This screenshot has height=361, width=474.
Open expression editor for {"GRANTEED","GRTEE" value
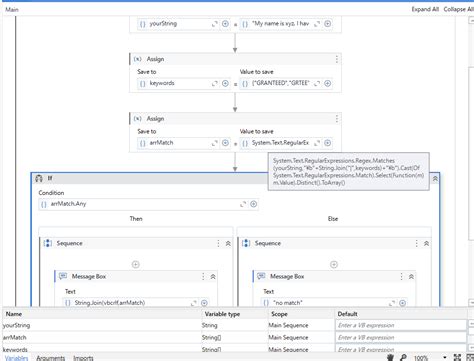[317, 83]
